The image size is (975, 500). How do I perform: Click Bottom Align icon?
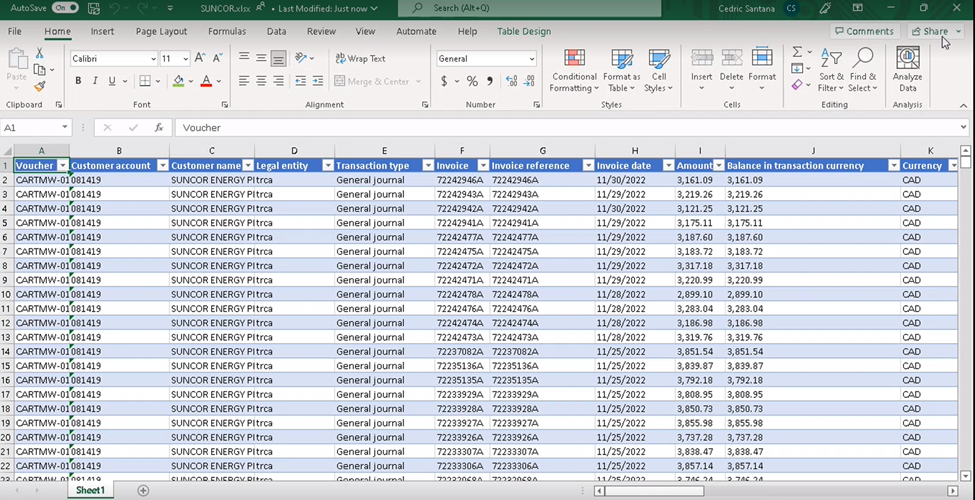point(279,58)
